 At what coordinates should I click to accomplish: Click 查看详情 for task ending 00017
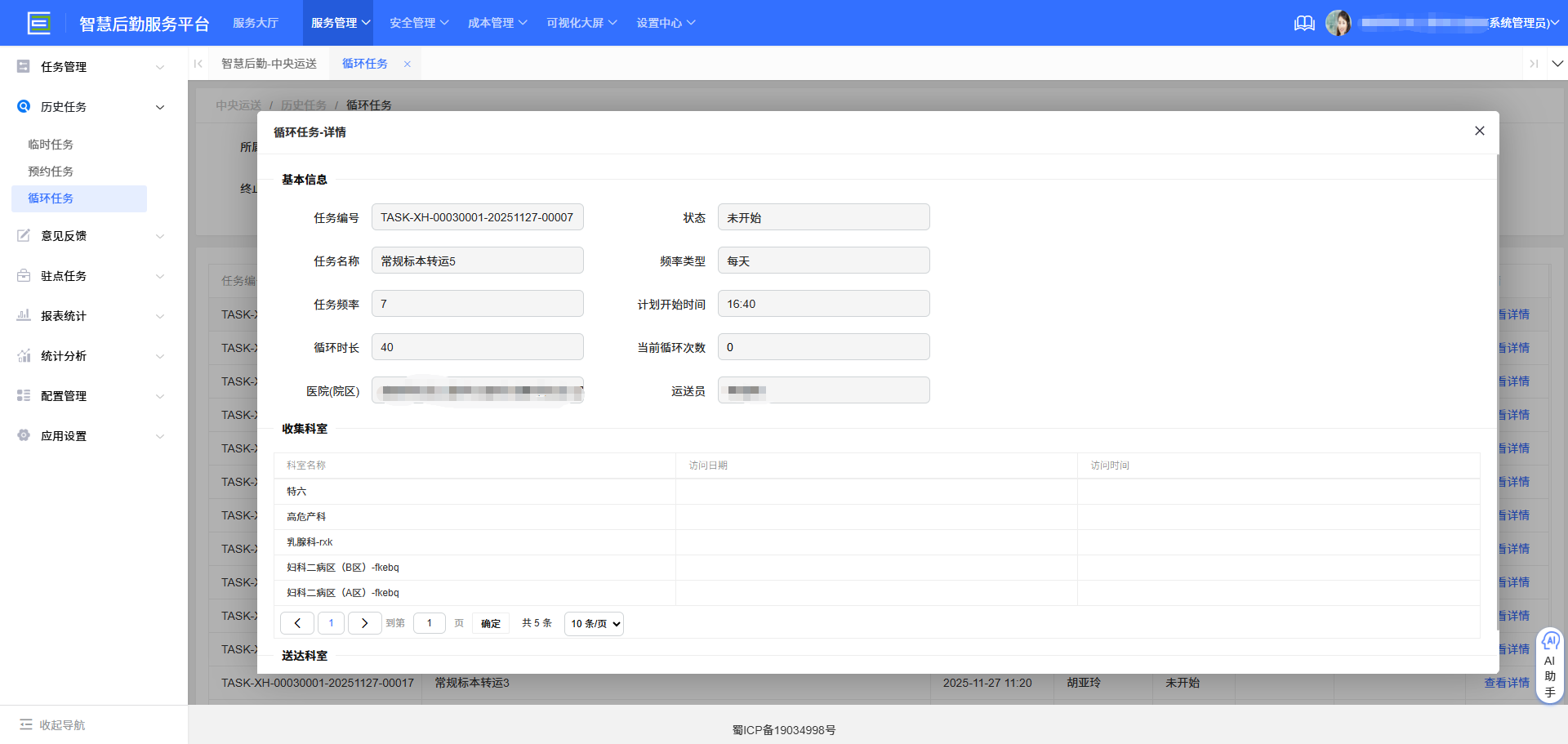(x=1508, y=683)
